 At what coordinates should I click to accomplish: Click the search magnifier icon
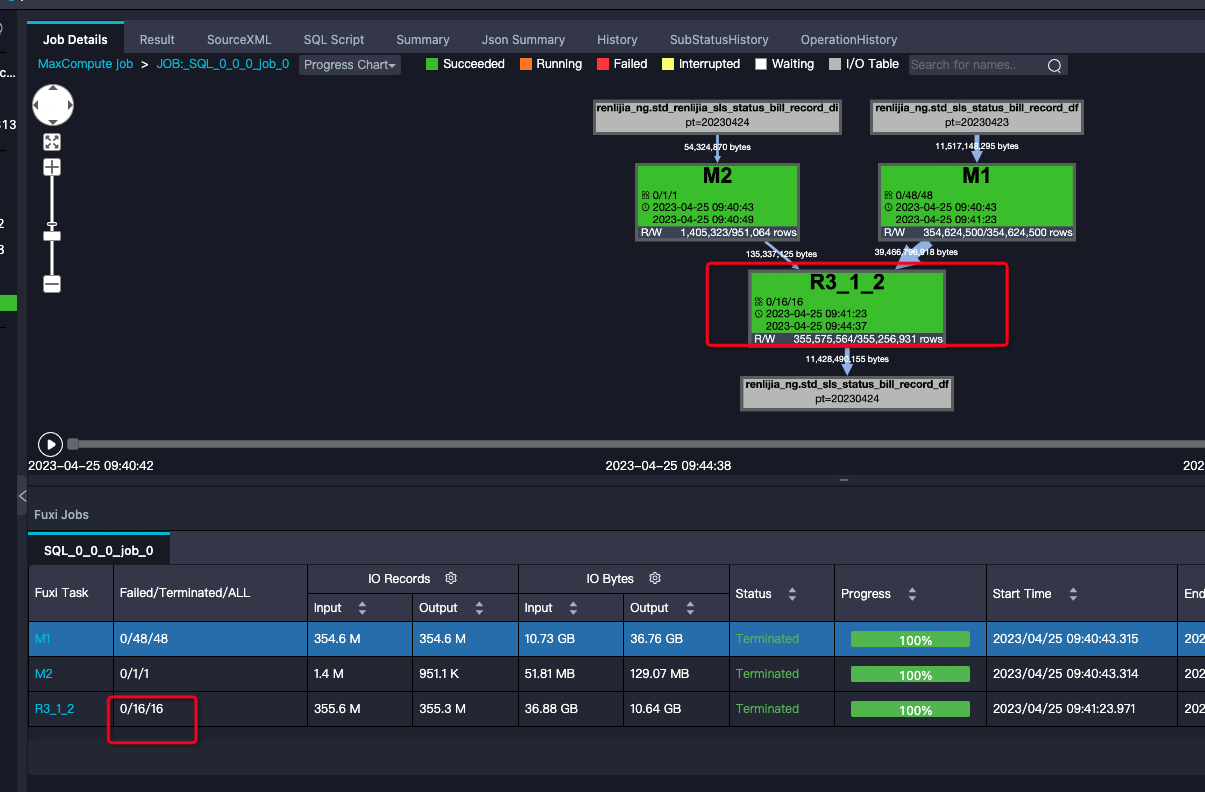[x=1054, y=66]
